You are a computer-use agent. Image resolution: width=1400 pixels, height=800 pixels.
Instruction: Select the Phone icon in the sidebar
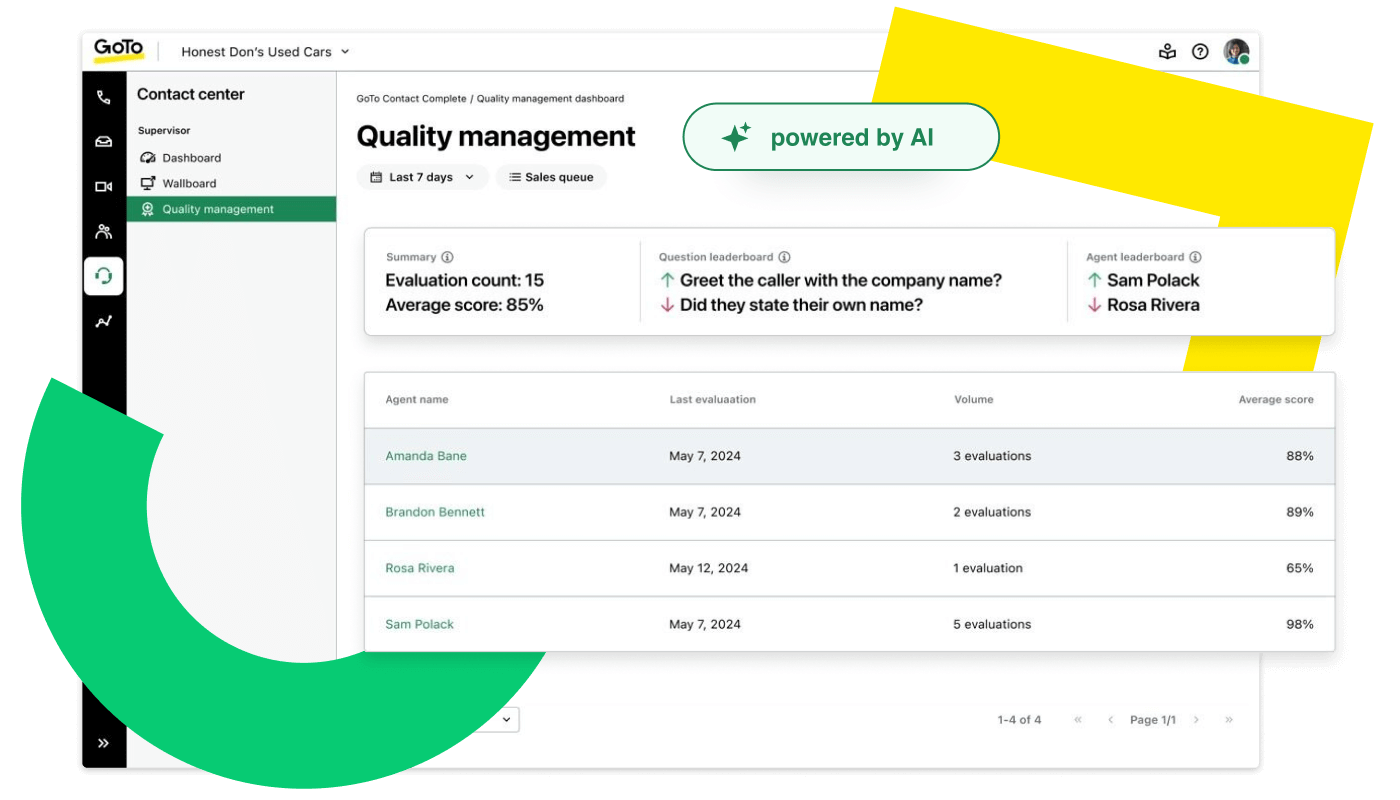103,96
